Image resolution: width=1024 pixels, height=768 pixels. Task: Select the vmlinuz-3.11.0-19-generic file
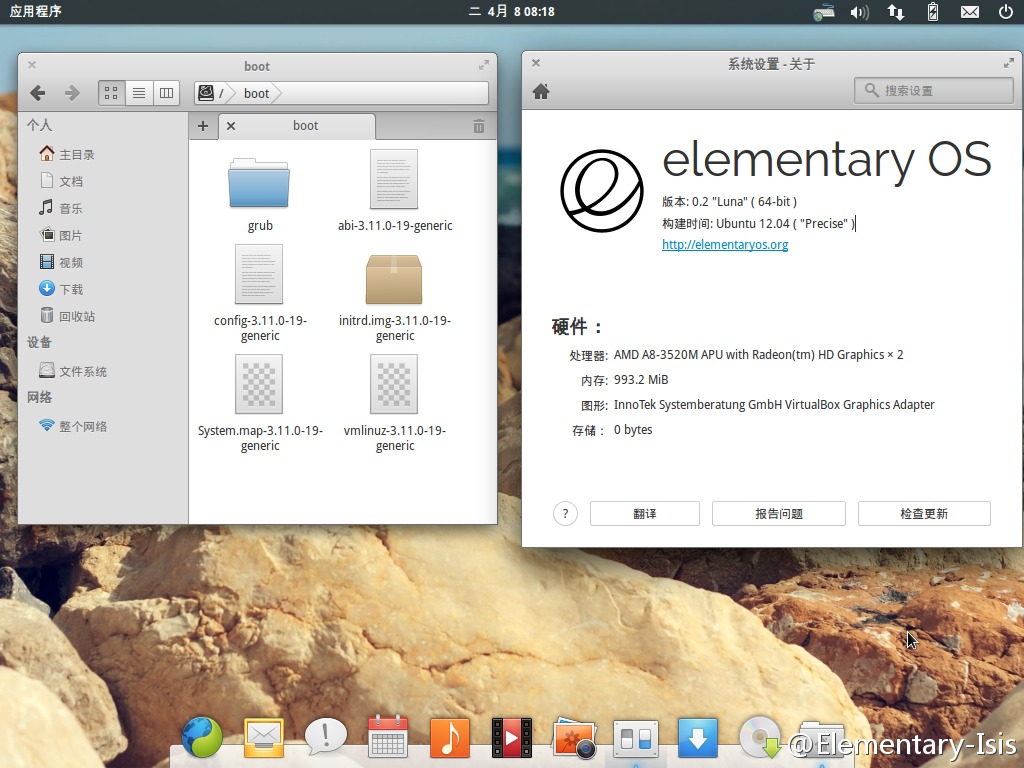(394, 403)
